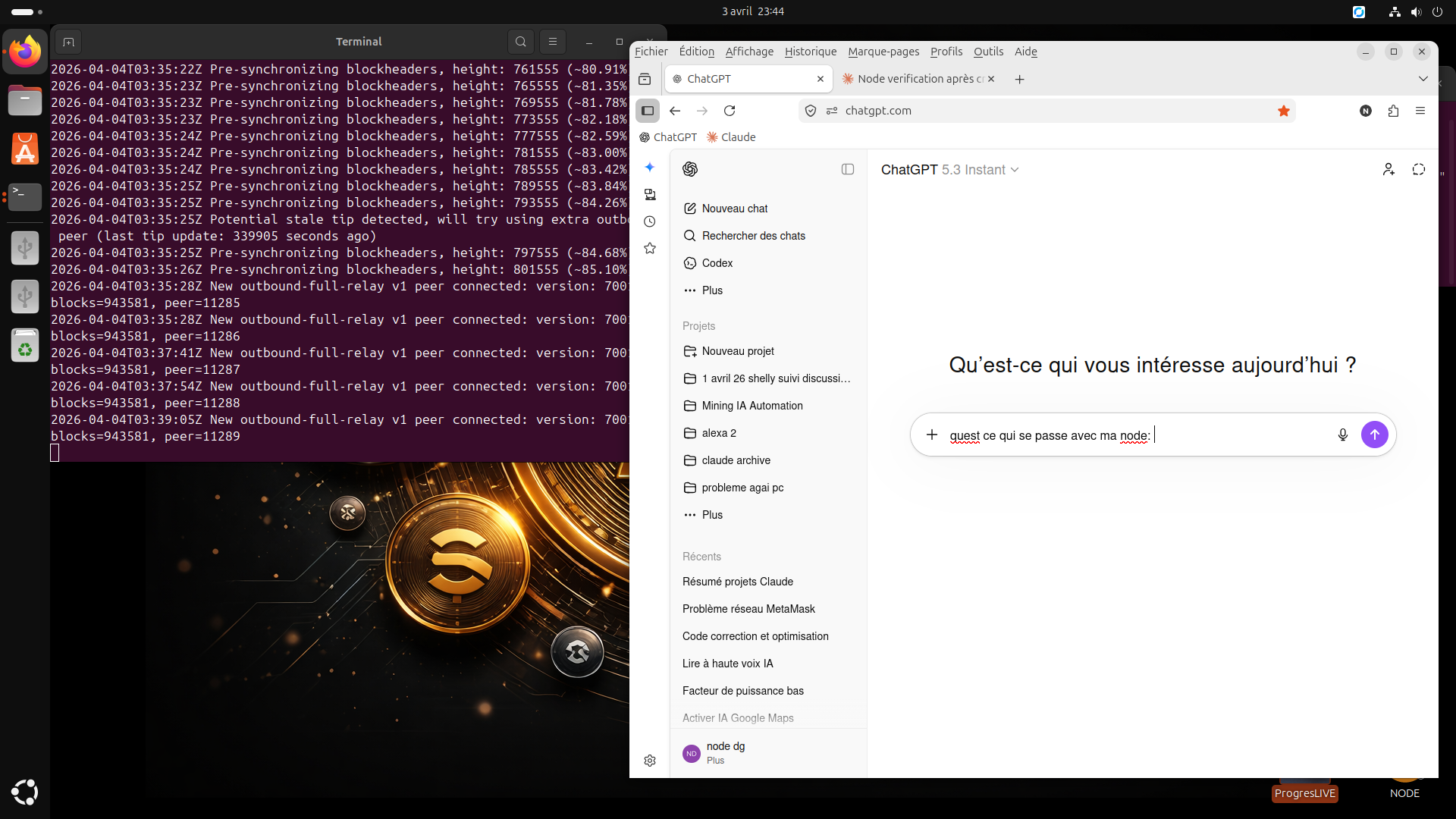Viewport: 1456px width, 819px height.
Task: Click the microphone dictation icon
Action: tap(1342, 435)
